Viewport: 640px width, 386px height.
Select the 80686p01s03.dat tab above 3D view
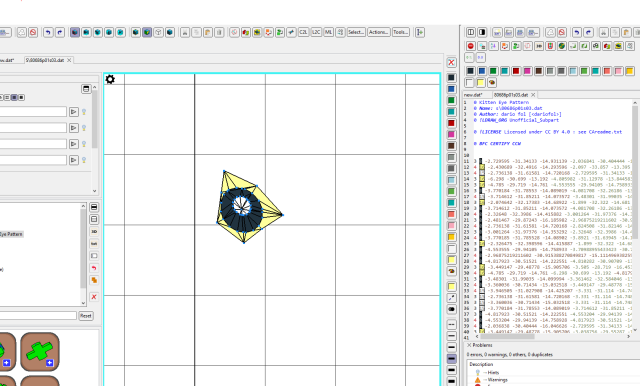coord(45,60)
